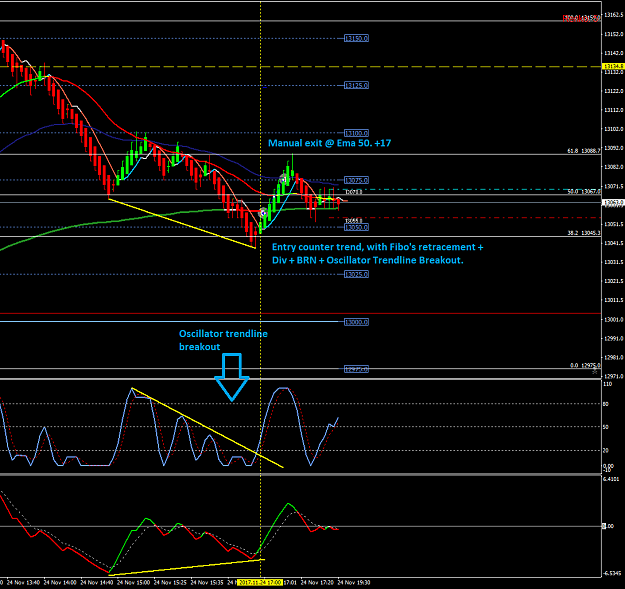Click 13041.5 on the price scale

coord(613,243)
